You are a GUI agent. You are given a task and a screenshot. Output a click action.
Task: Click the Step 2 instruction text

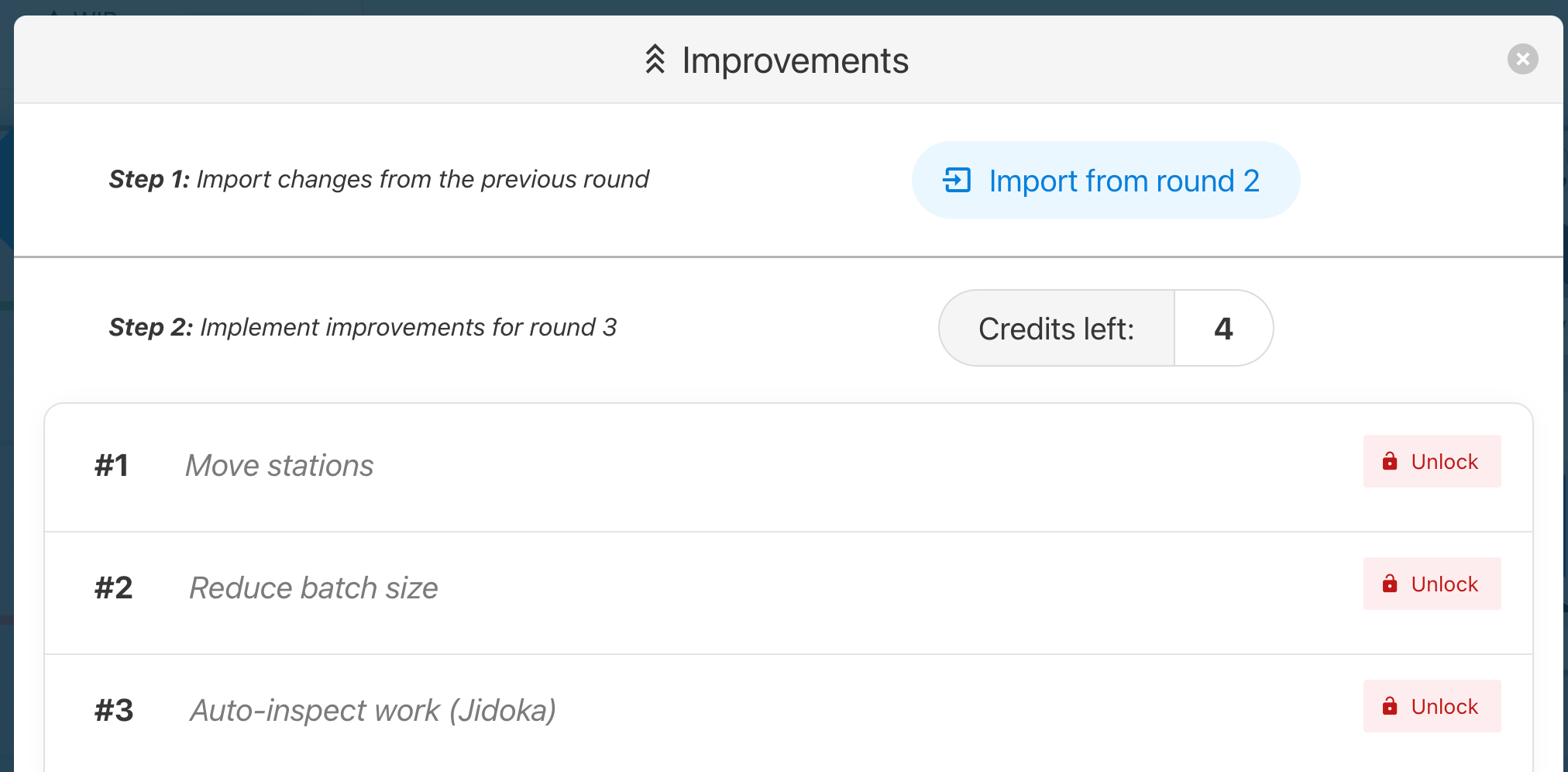363,327
